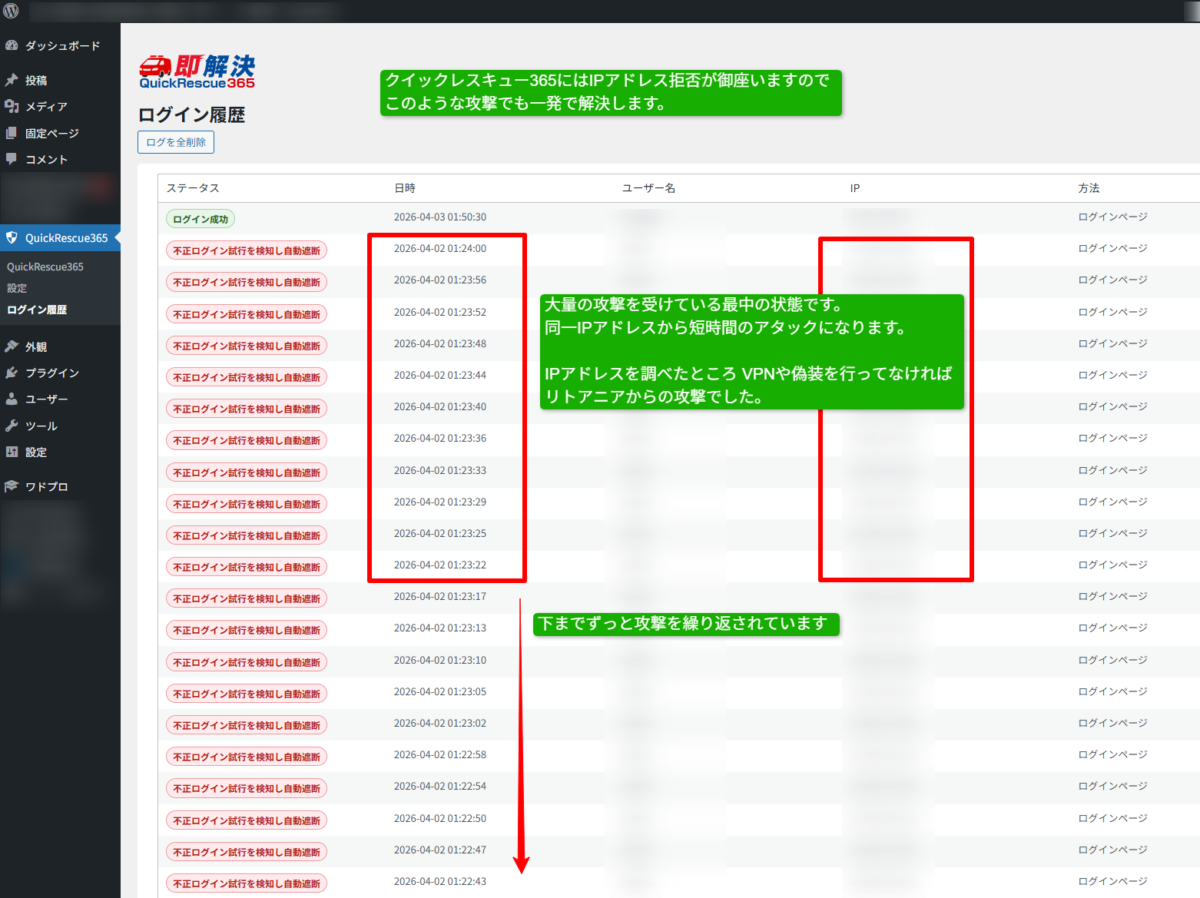Open the メディア media icon

[x=12, y=106]
